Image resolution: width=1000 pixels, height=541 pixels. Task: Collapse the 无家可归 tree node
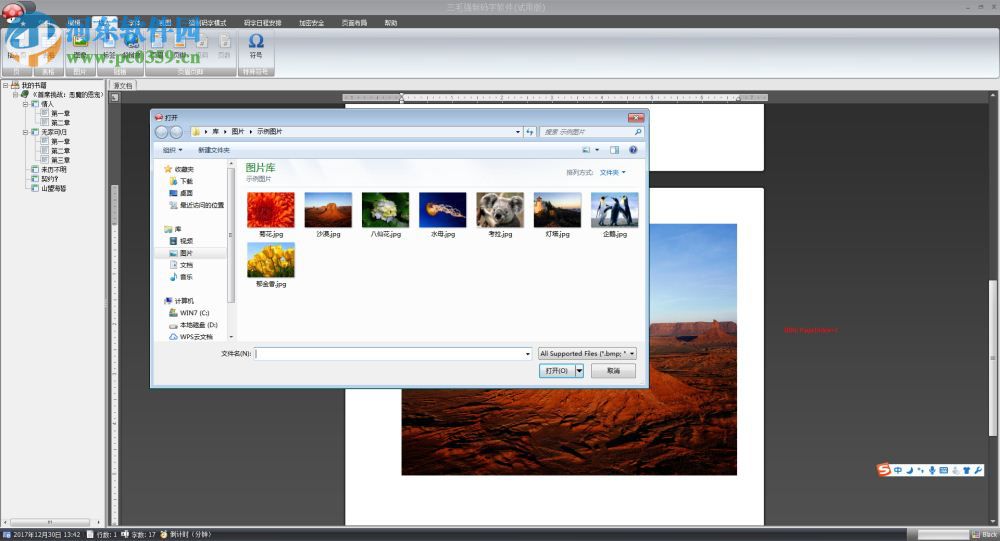pos(26,132)
